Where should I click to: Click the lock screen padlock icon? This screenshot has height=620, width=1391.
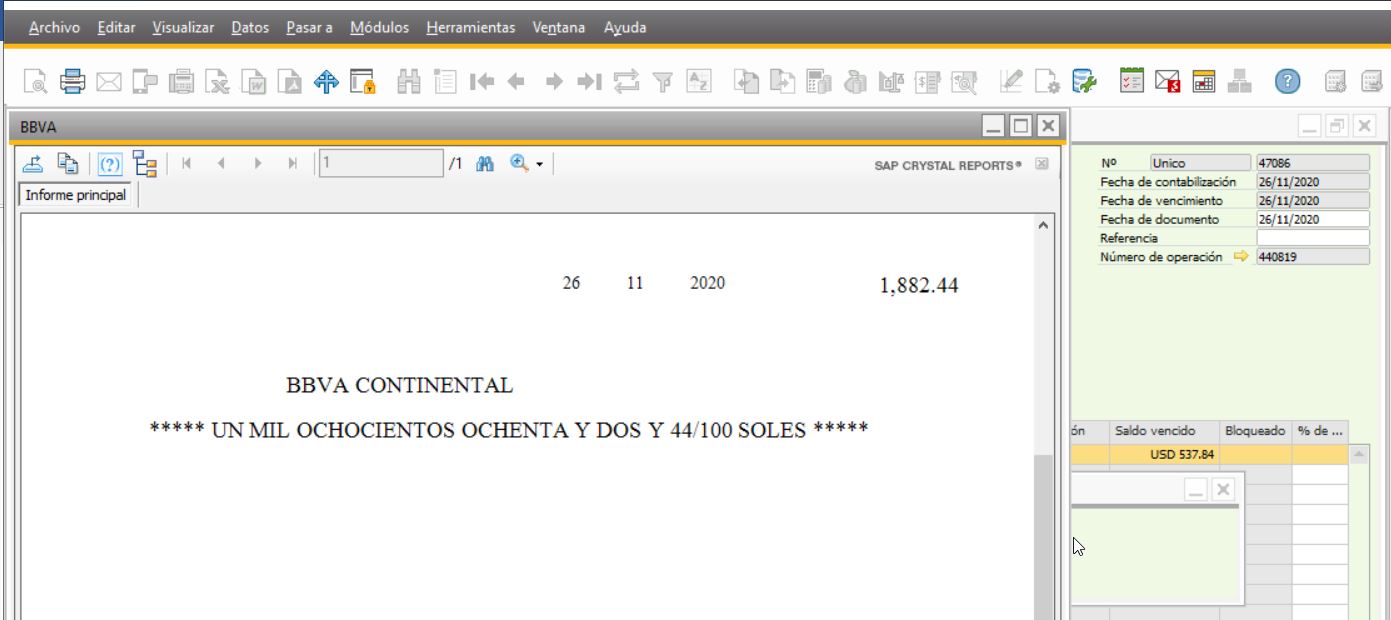[x=363, y=81]
